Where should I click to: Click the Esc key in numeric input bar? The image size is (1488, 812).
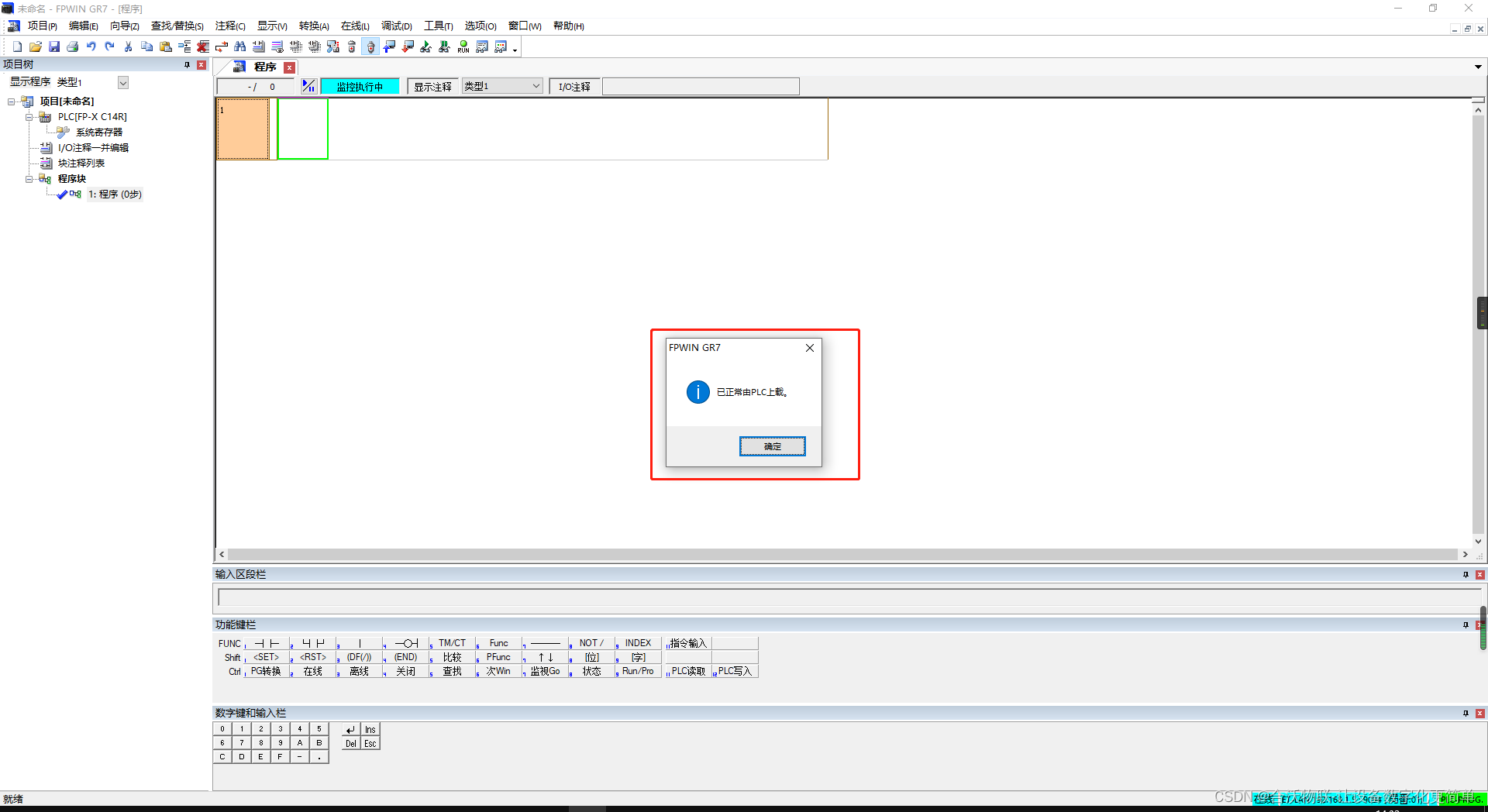tap(370, 744)
